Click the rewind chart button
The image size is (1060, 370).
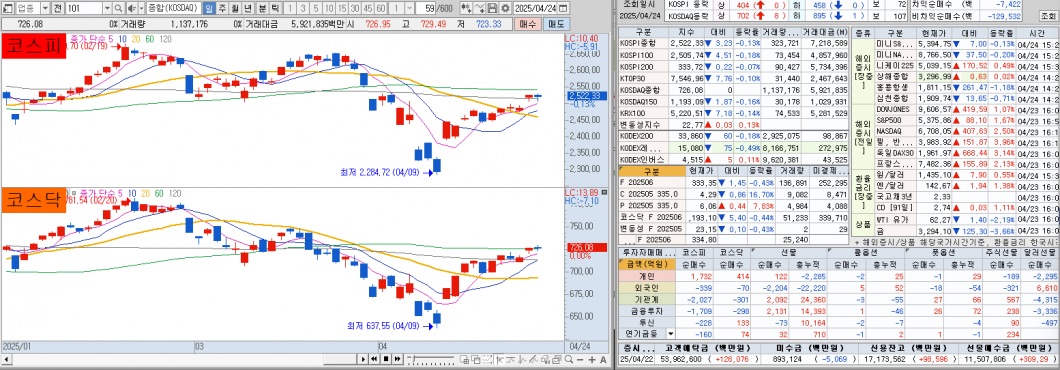click(374, 359)
